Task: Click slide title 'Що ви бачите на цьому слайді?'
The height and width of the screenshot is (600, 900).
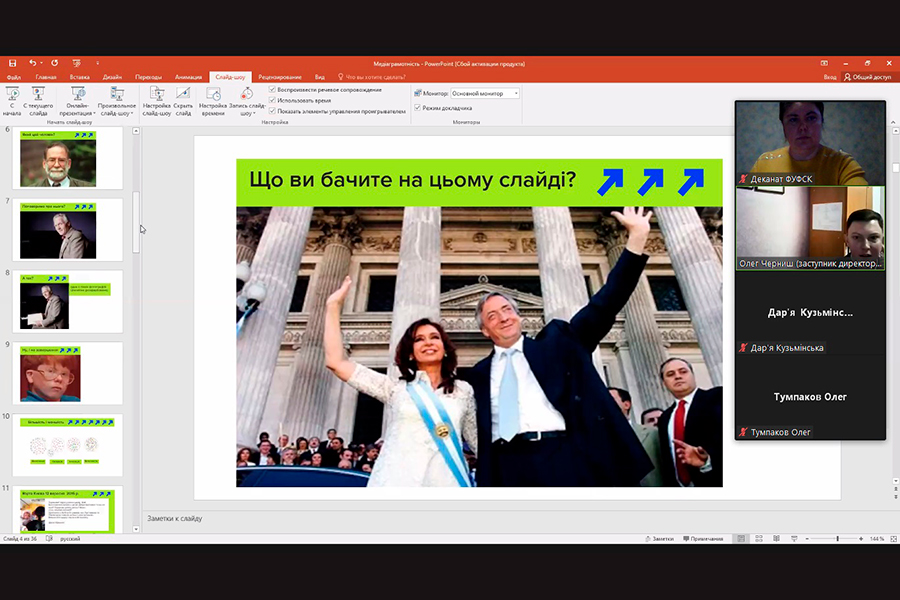Action: [x=412, y=180]
